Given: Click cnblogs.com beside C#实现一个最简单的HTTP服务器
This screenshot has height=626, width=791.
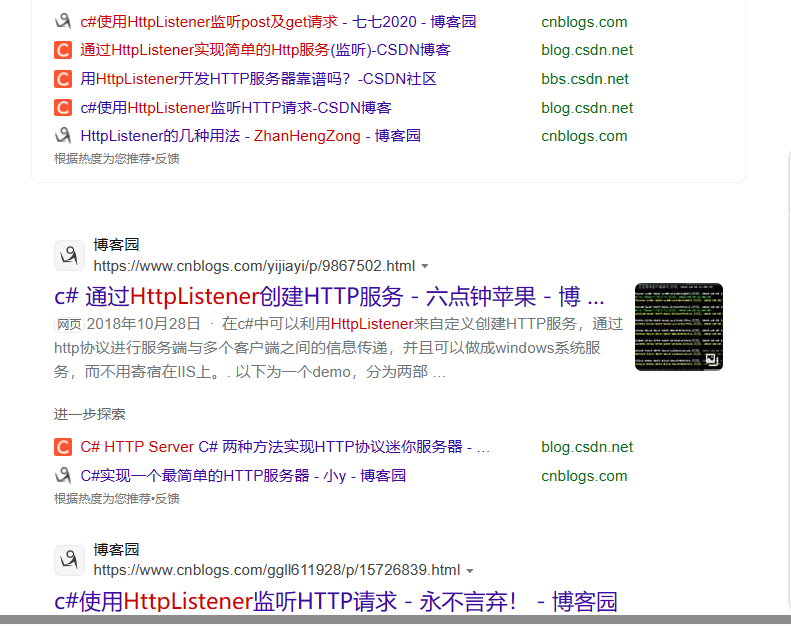Looking at the screenshot, I should 584,476.
